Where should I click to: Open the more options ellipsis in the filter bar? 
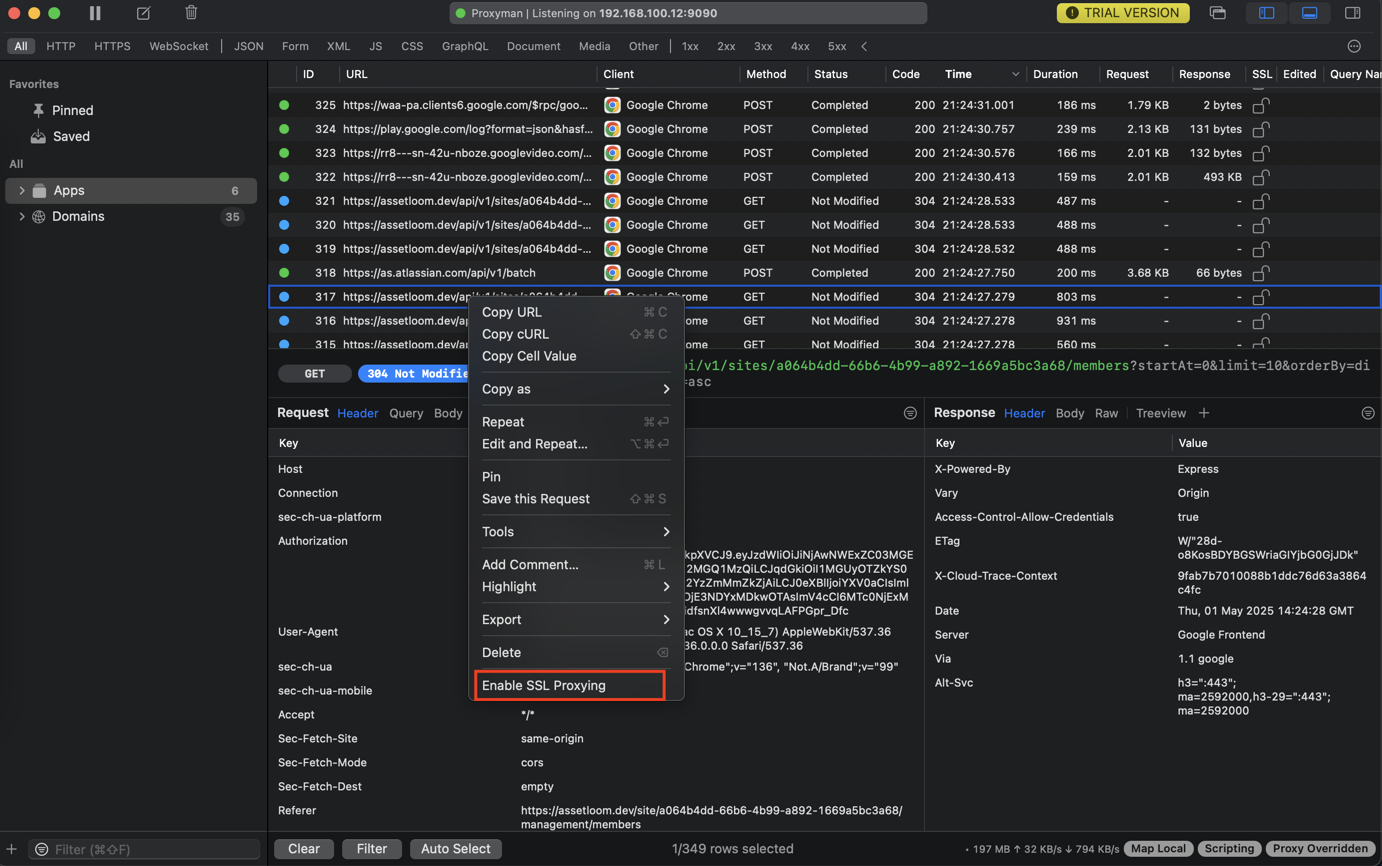pos(1354,46)
